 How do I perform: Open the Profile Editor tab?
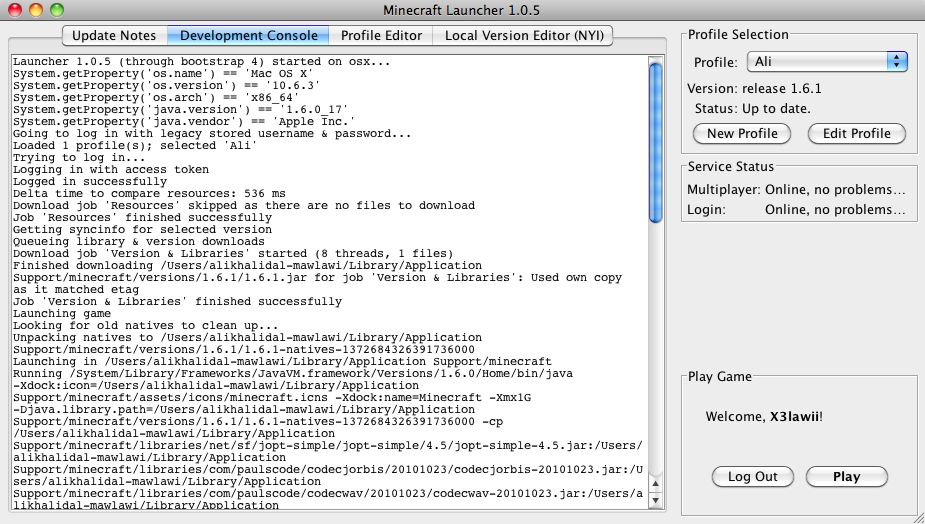tap(381, 35)
